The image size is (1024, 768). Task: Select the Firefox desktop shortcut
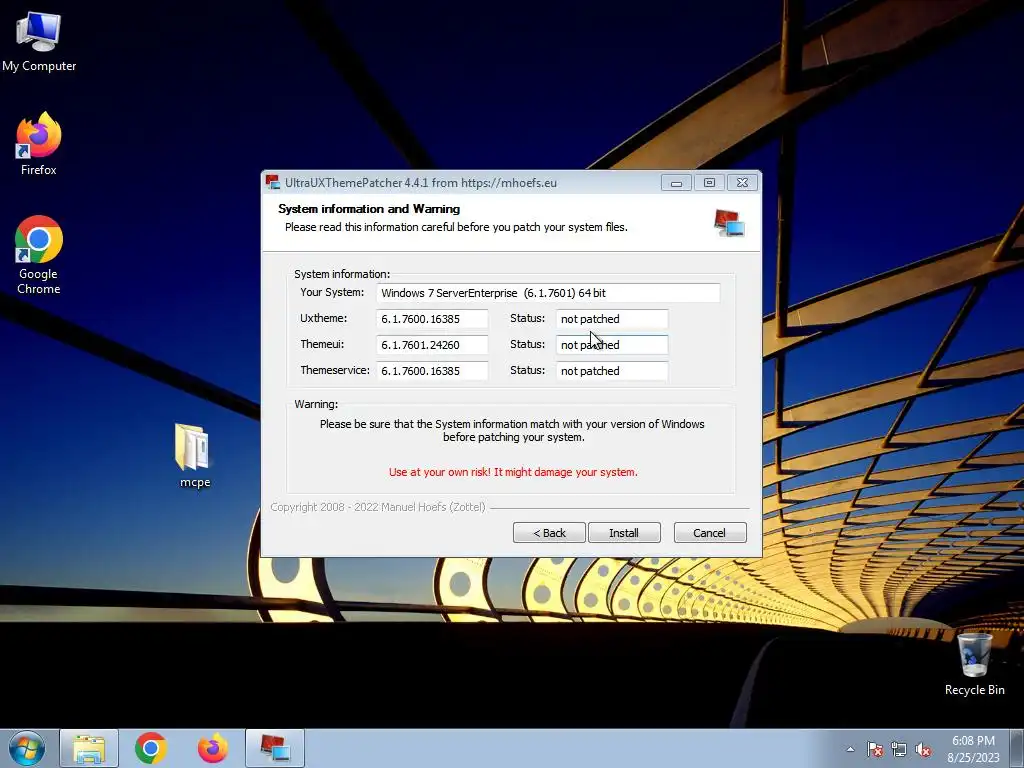(x=39, y=144)
